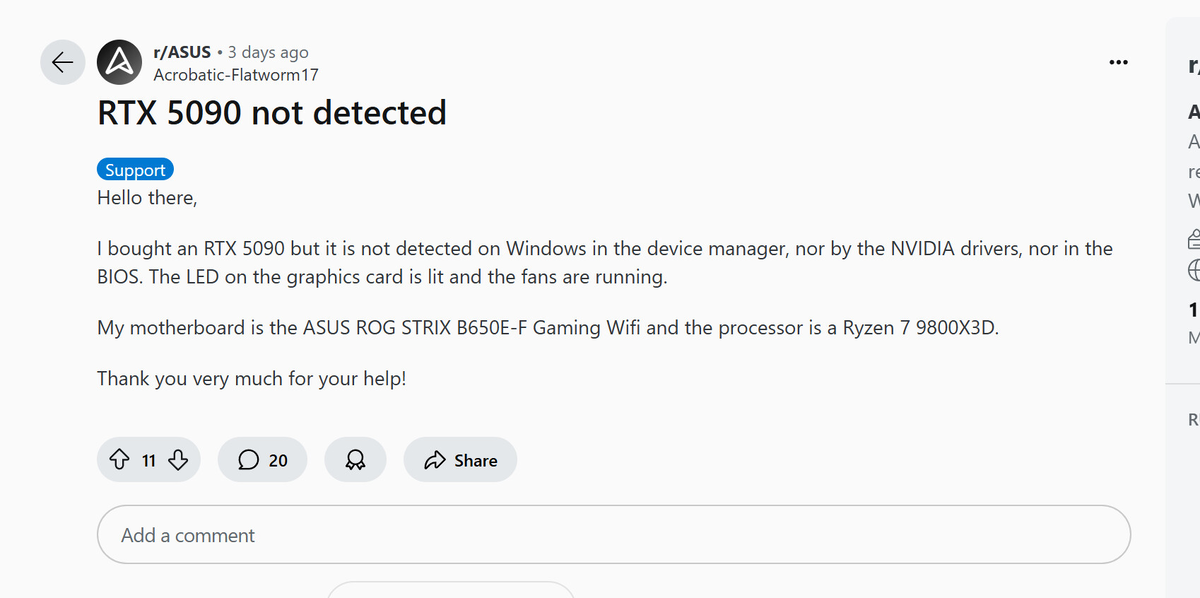Open the r/ASUS subreddit link
The image size is (1200, 598).
click(x=181, y=52)
